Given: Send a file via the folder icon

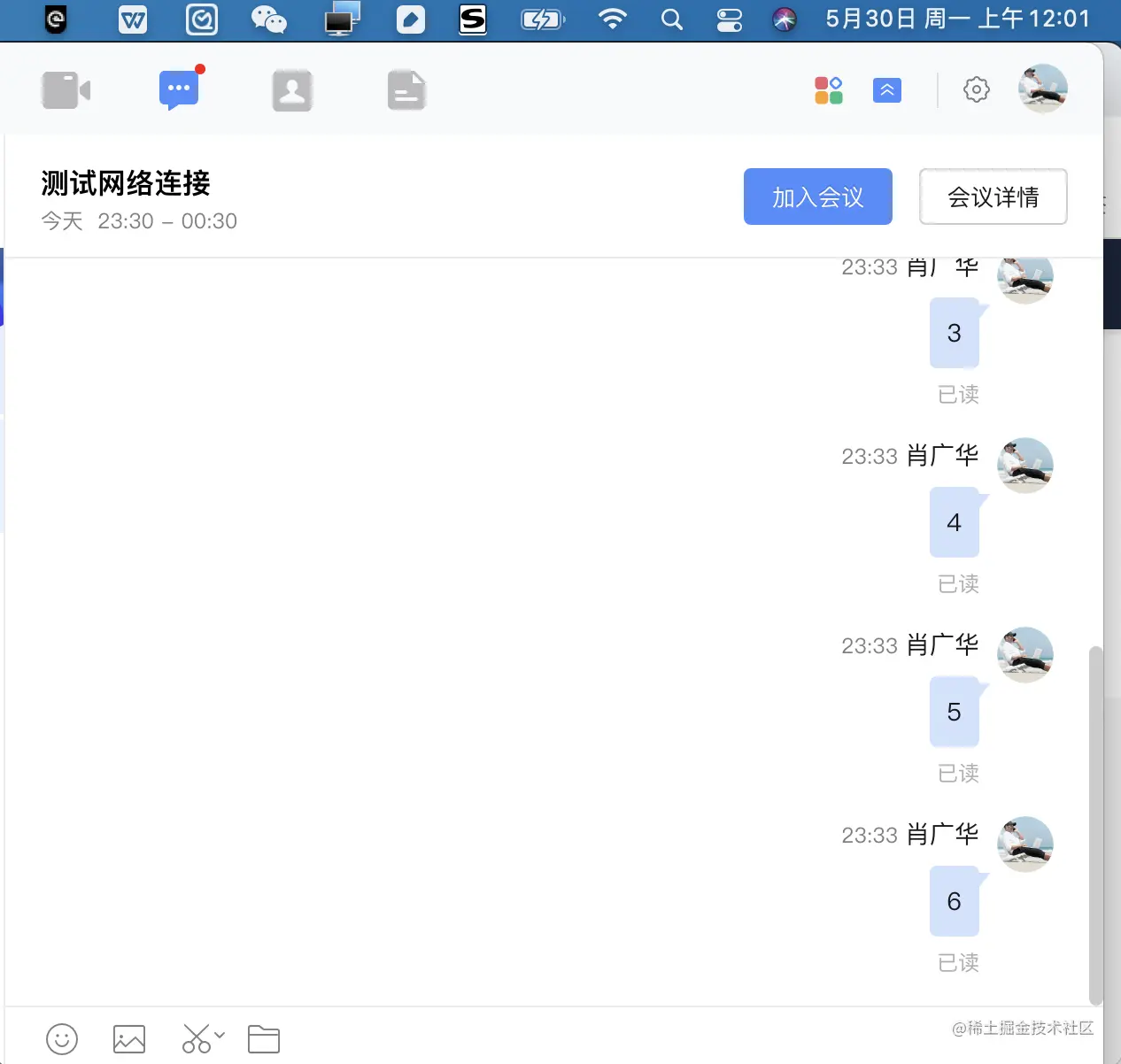Looking at the screenshot, I should (x=263, y=1038).
